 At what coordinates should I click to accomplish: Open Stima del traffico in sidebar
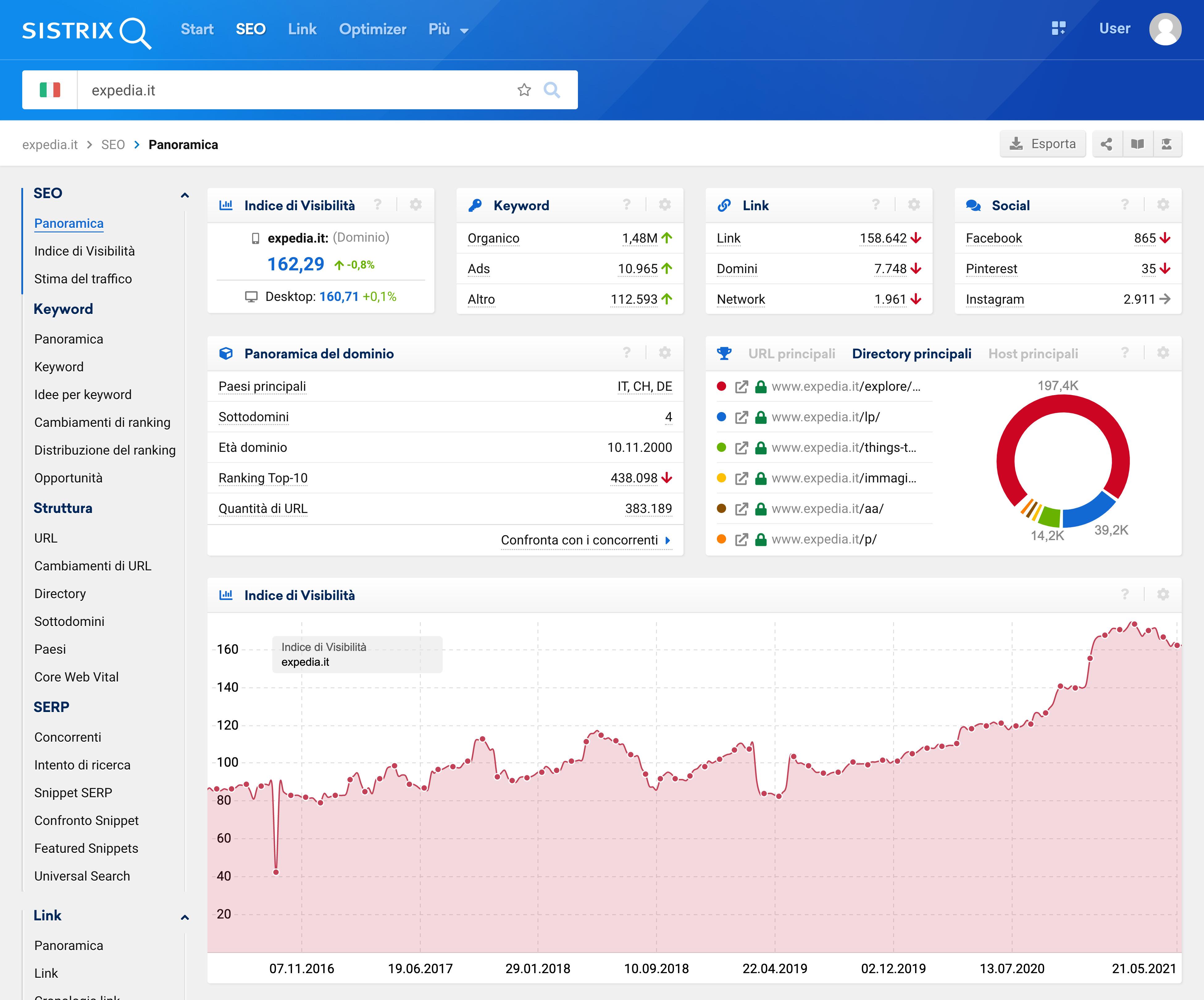(x=83, y=278)
